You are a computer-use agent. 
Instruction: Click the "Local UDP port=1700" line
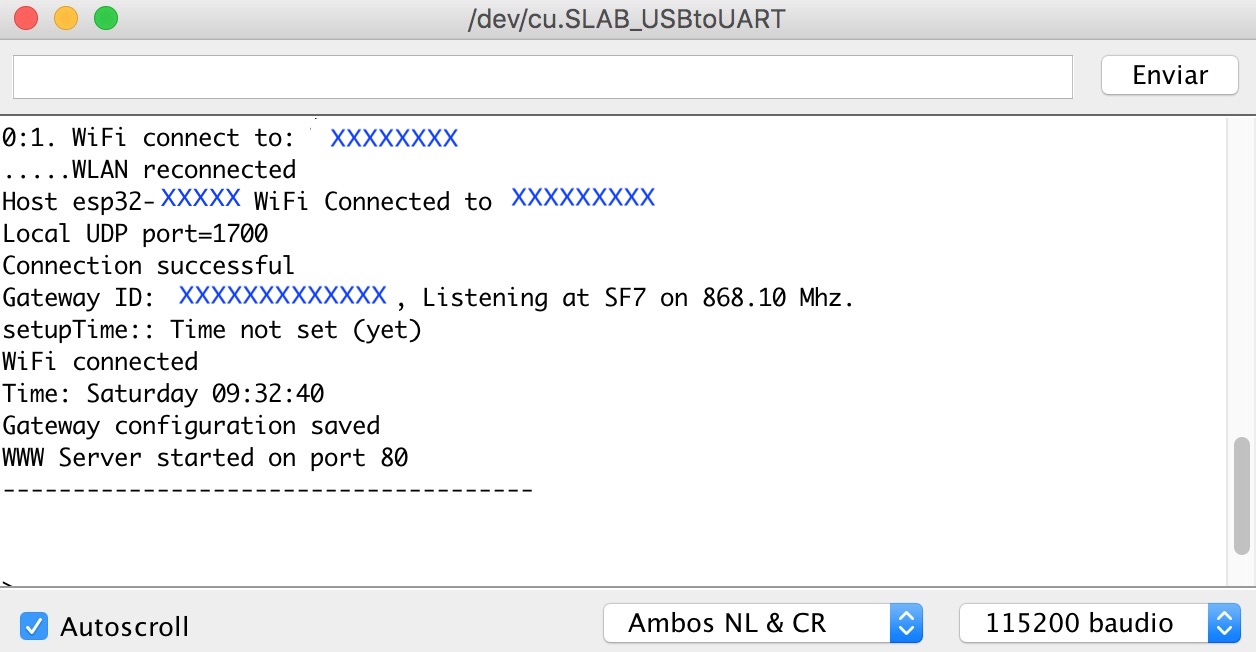click(x=135, y=234)
